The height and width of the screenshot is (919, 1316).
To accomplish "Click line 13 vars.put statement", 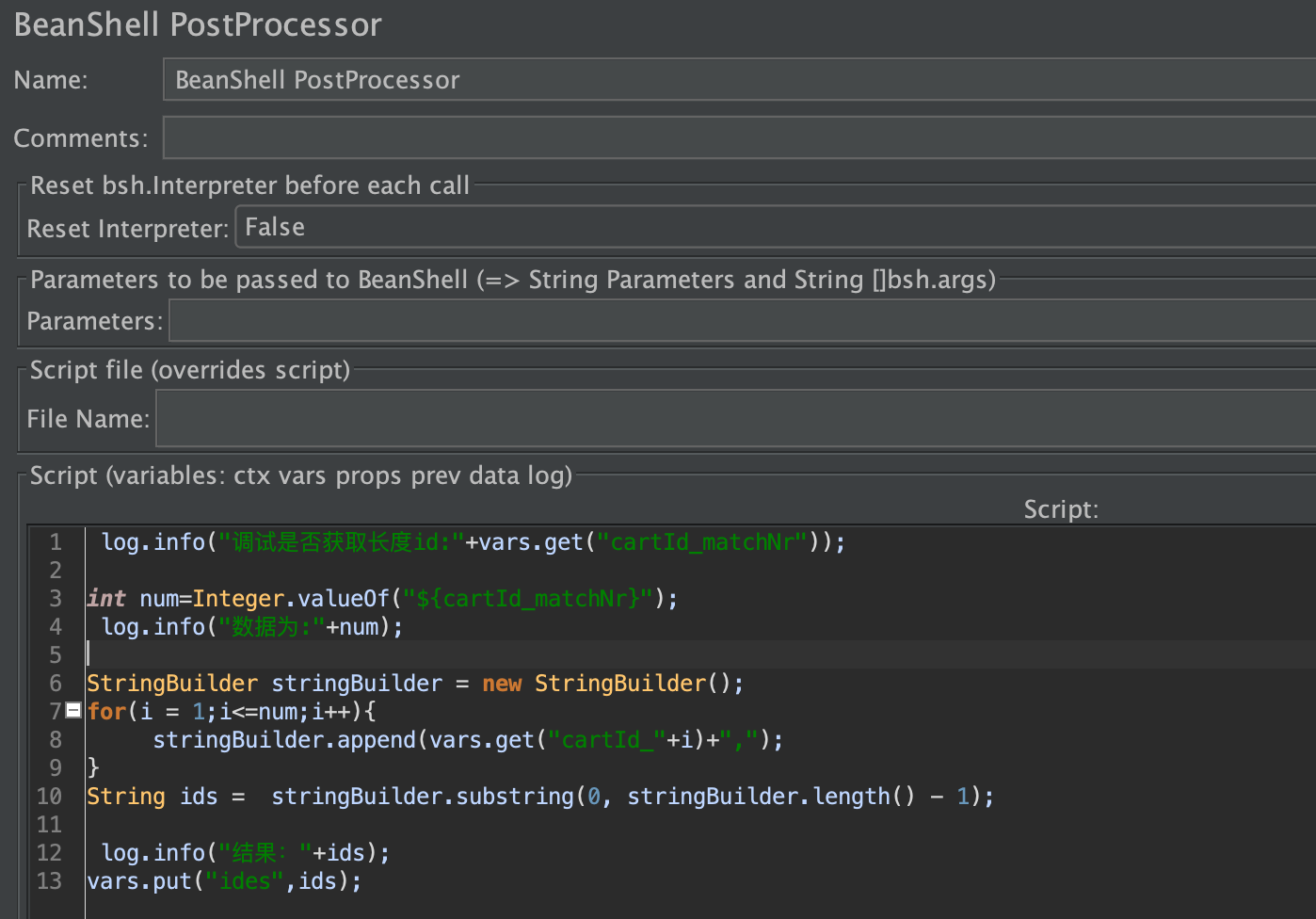I will point(224,881).
